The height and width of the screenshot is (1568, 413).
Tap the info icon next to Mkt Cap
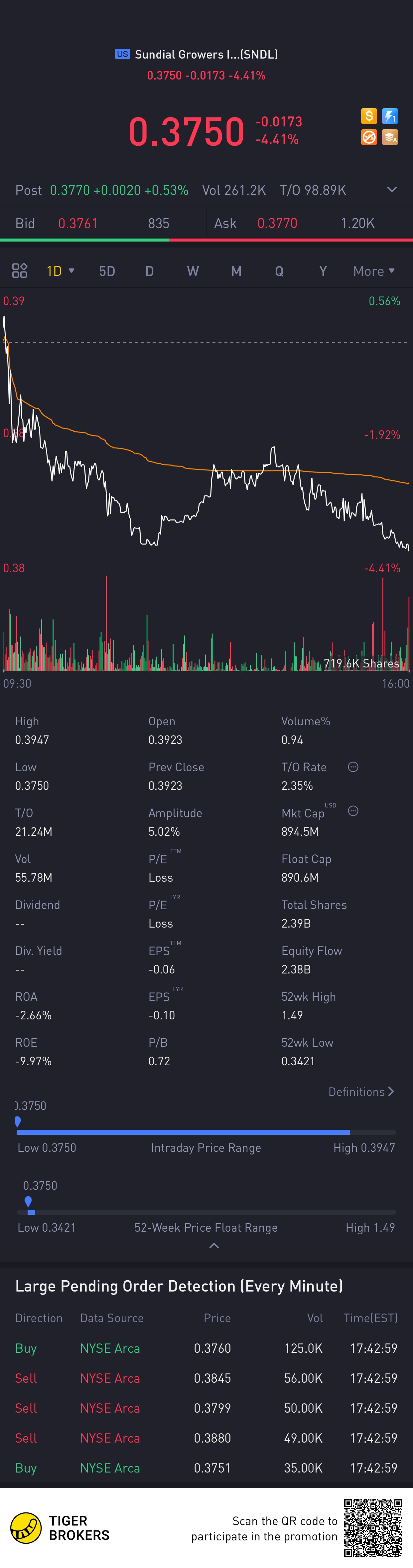pos(353,811)
